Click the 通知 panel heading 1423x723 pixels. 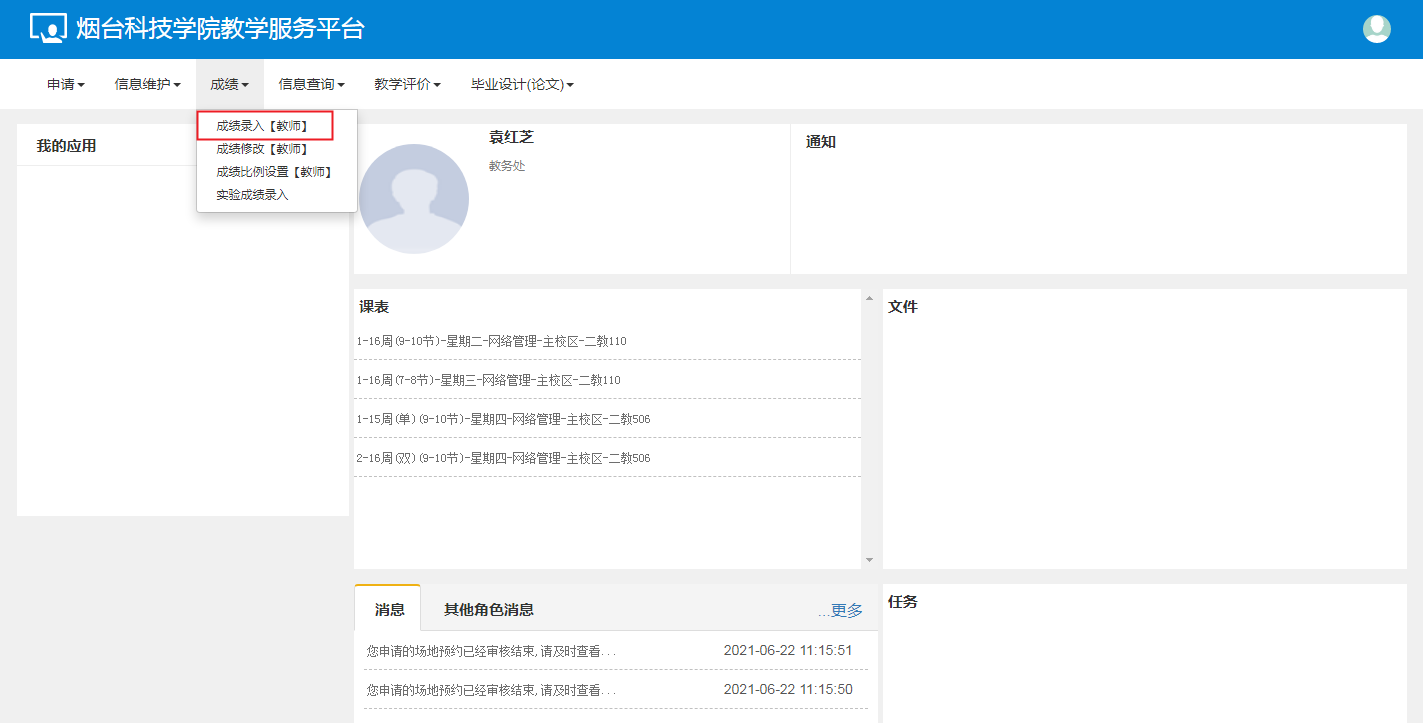tap(821, 142)
